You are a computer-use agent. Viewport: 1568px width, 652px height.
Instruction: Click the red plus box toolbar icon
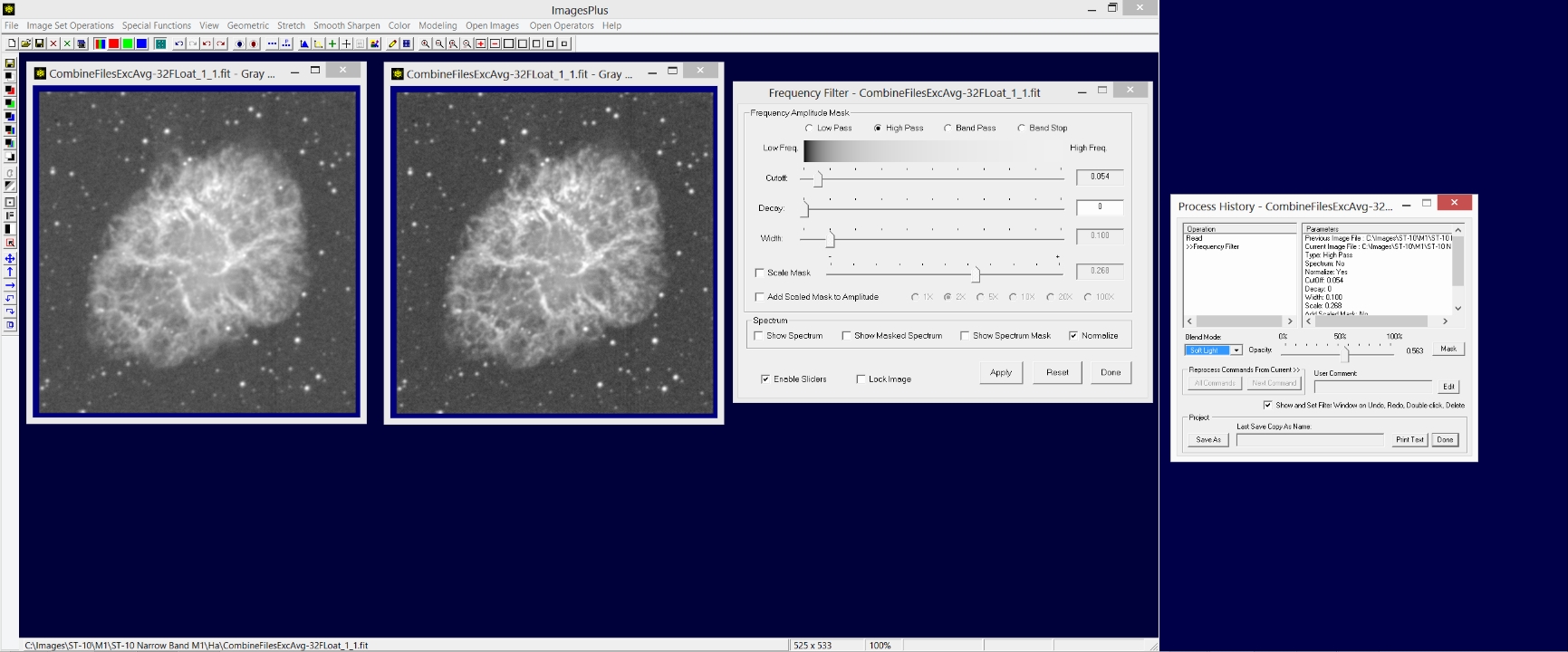coord(481,43)
